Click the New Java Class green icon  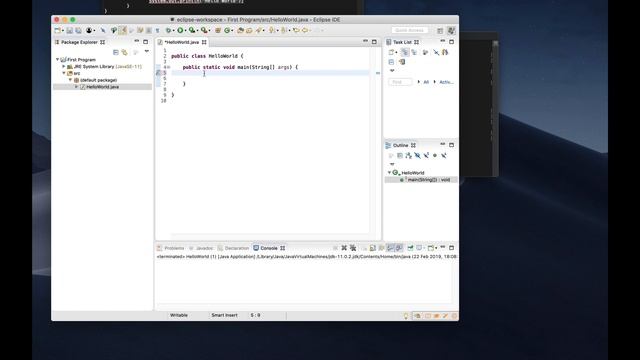pos(227,30)
